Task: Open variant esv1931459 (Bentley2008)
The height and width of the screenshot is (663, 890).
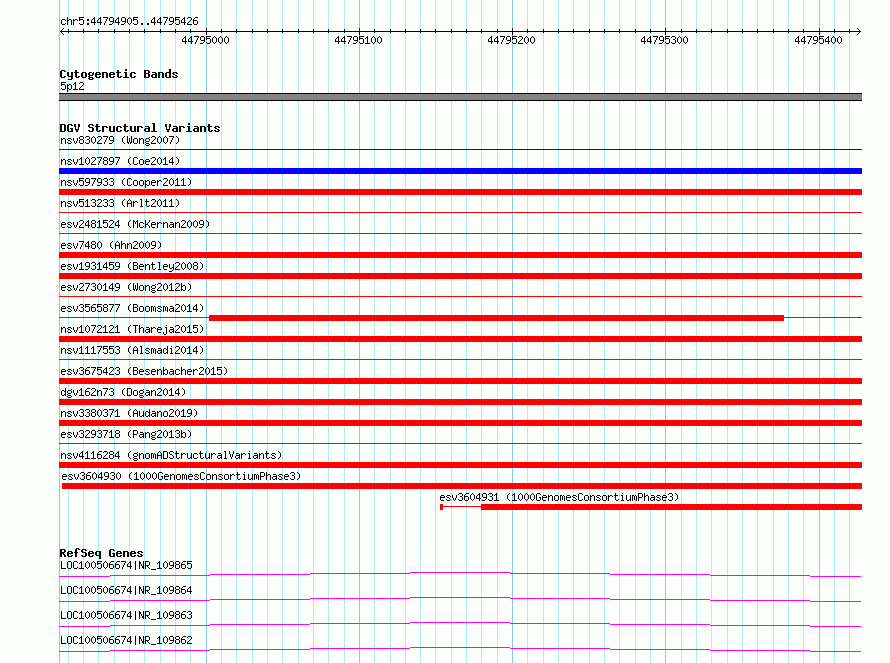Action: click(132, 266)
